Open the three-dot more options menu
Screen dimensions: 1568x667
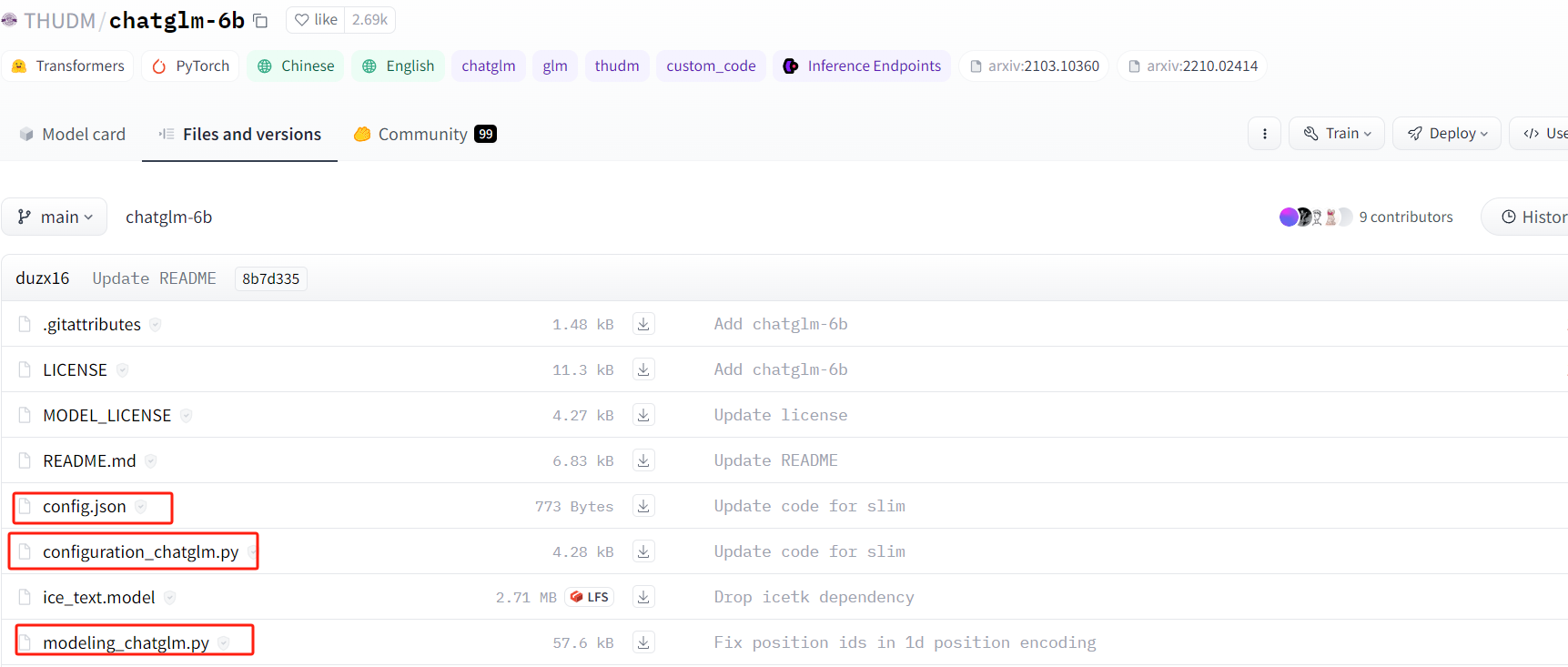click(x=1264, y=133)
